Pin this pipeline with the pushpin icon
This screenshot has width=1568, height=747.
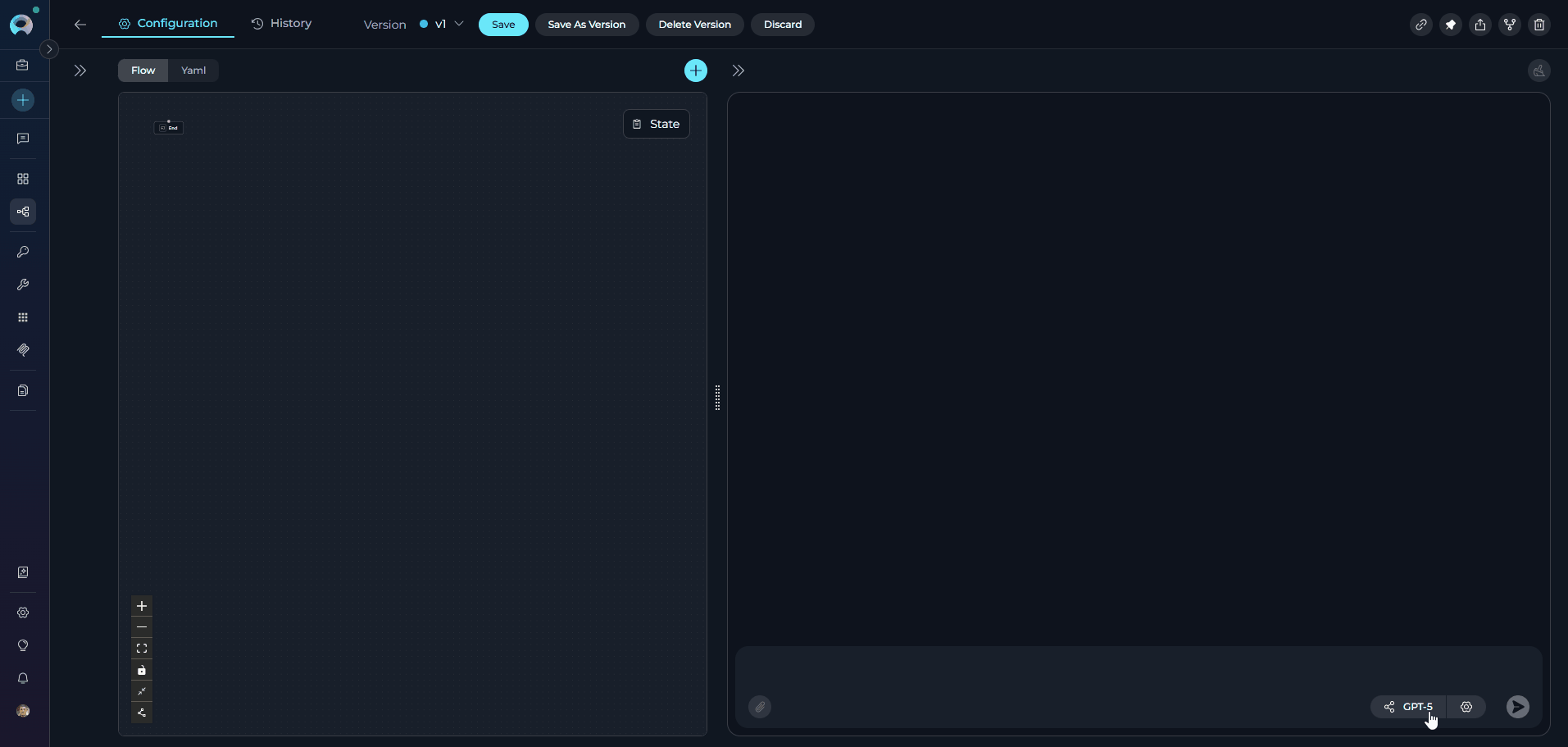click(x=1450, y=25)
